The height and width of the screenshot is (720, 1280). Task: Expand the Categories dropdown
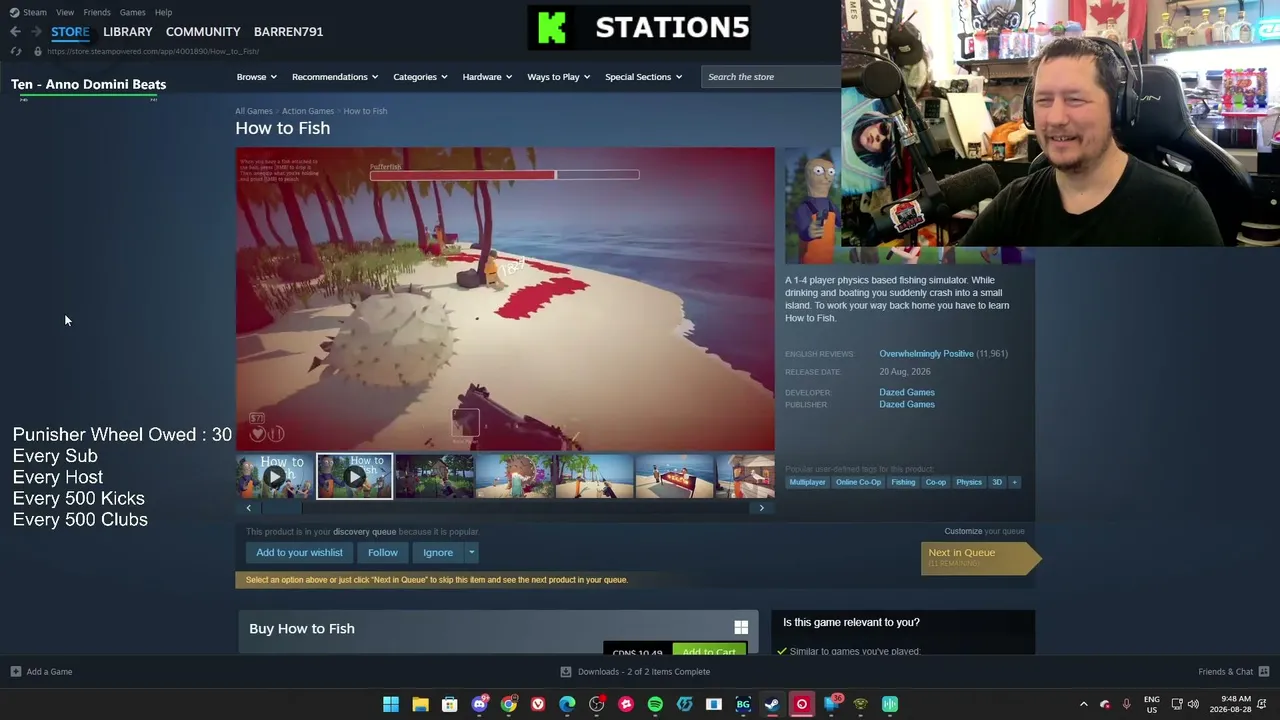pos(420,77)
